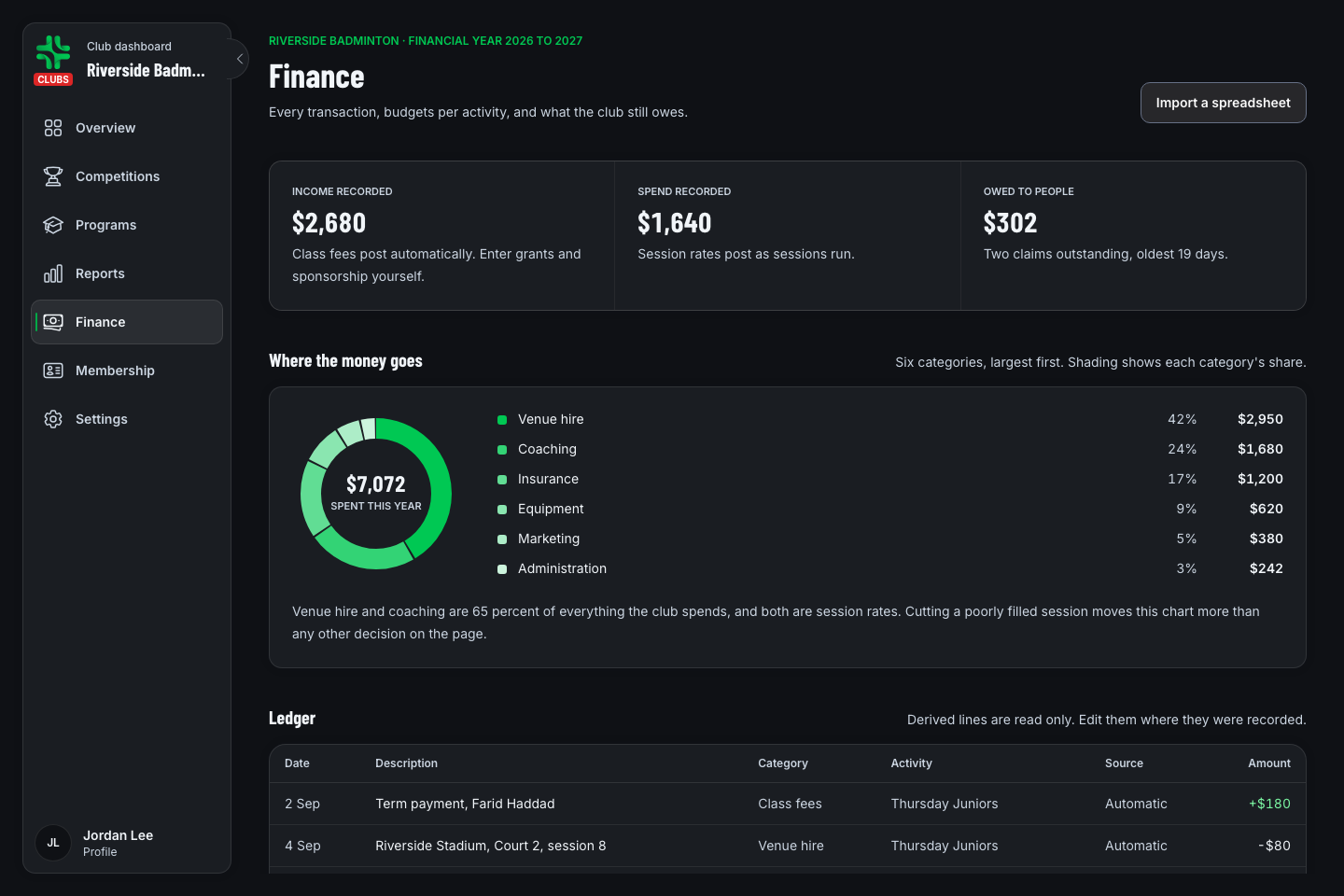Click the Competitions trophy icon

(x=53, y=176)
